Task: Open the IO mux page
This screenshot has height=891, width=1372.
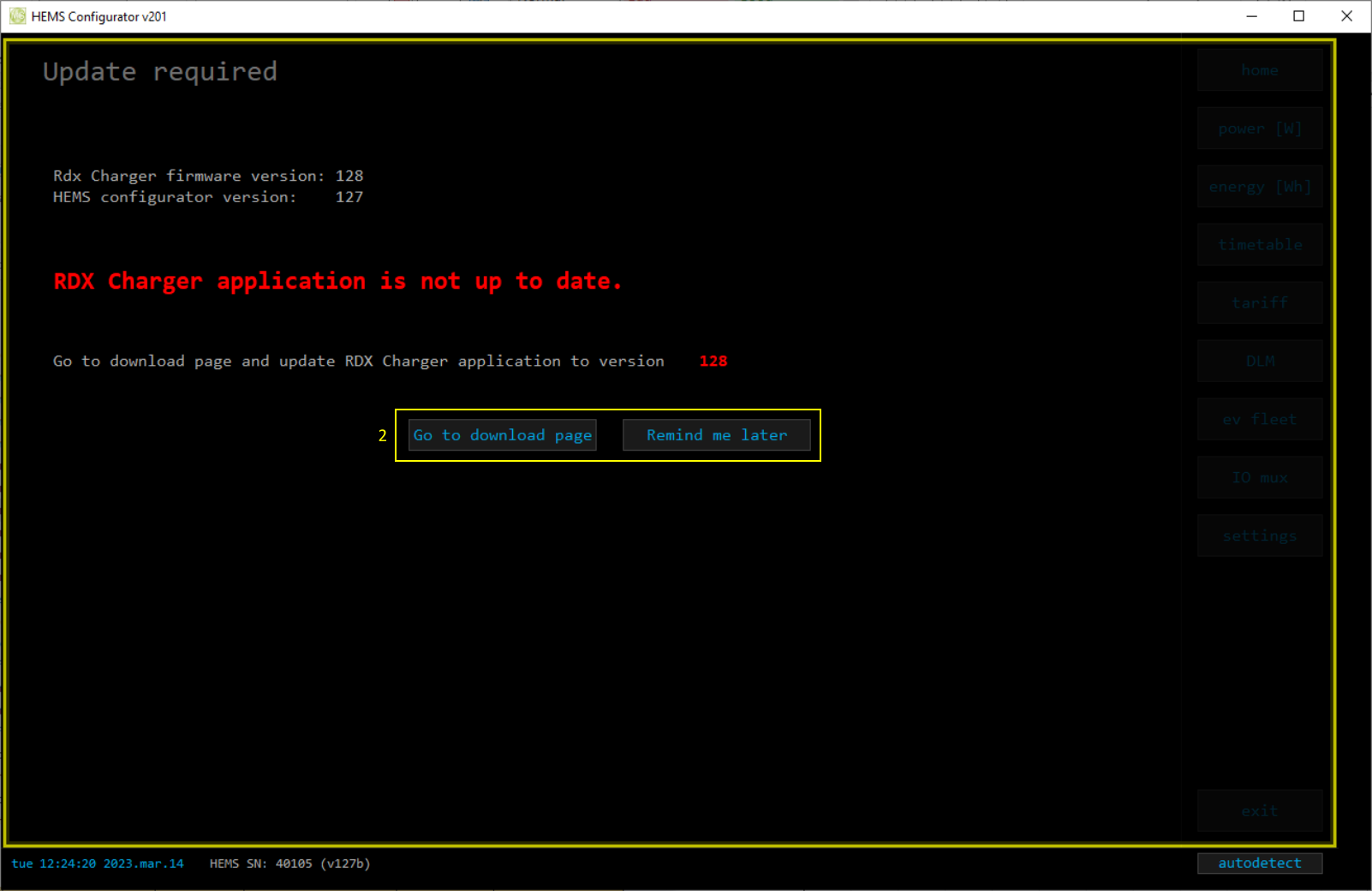Action: point(1259,478)
